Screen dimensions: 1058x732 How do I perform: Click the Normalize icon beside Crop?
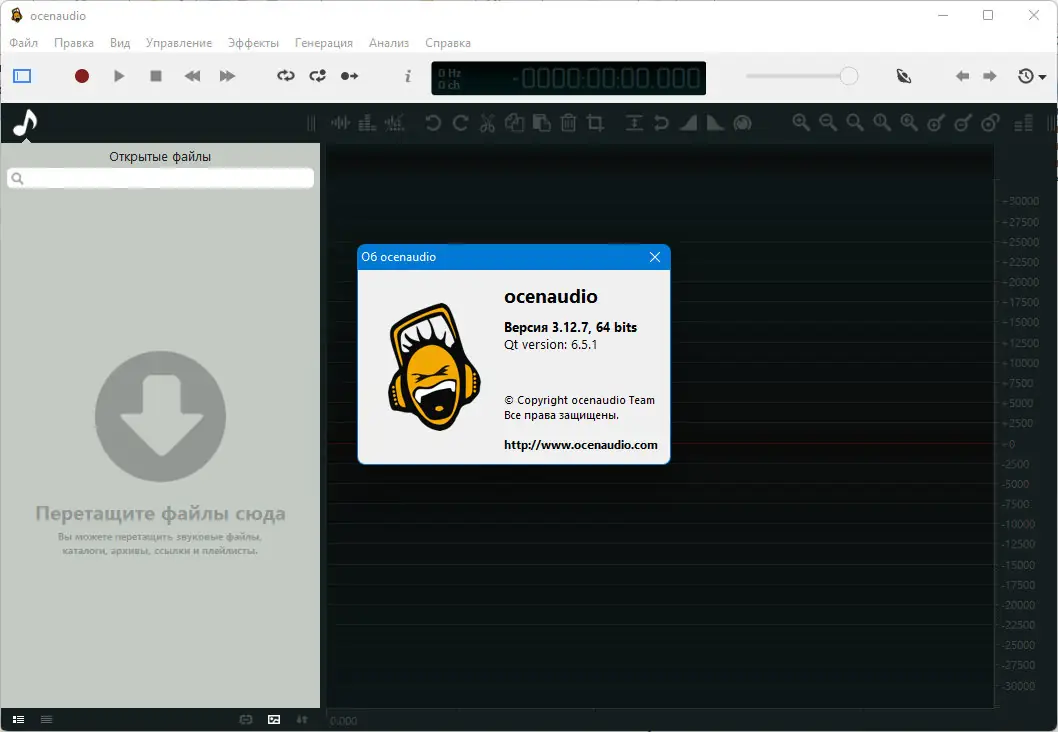[x=634, y=123]
